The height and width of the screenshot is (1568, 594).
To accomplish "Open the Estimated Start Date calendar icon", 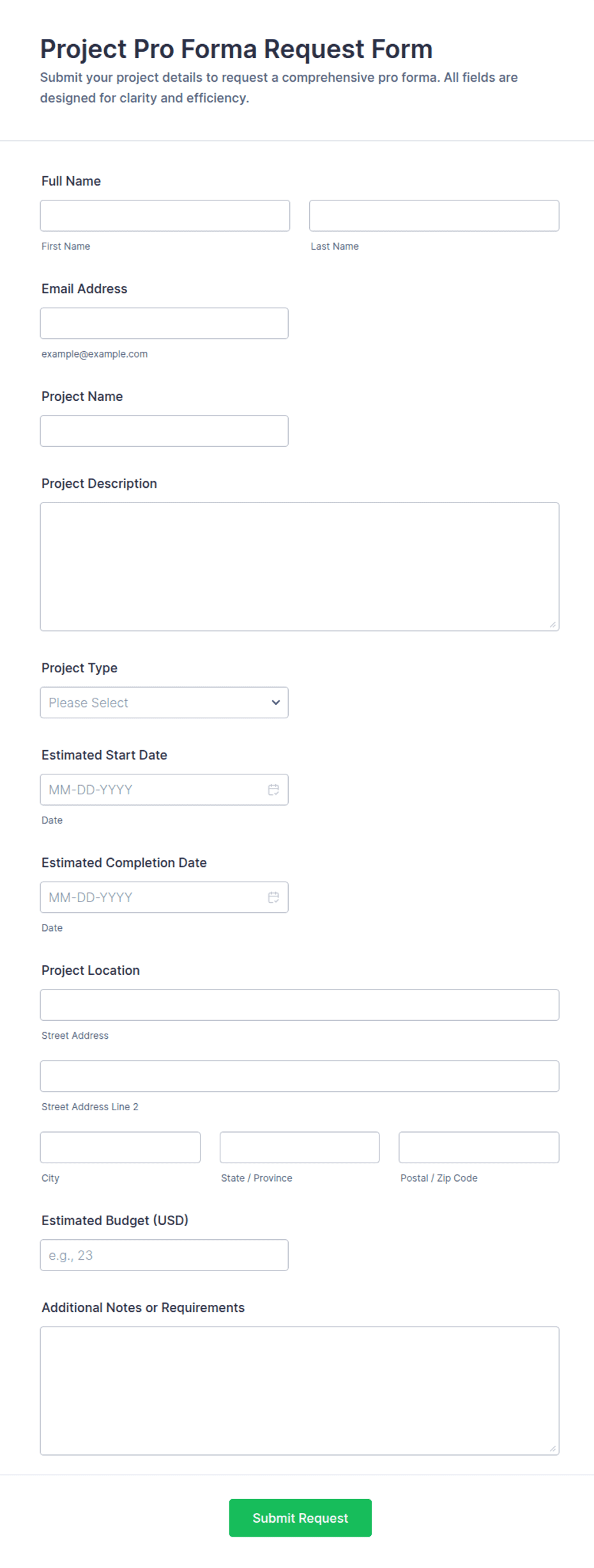I will pyautogui.click(x=273, y=790).
